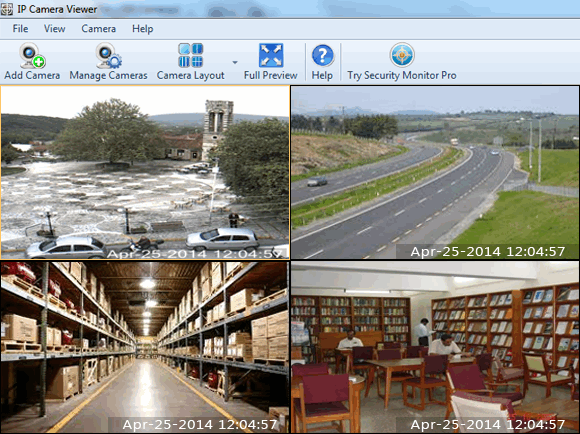Screen dimensions: 580x434
Task: Open the View menu
Action: click(54, 29)
